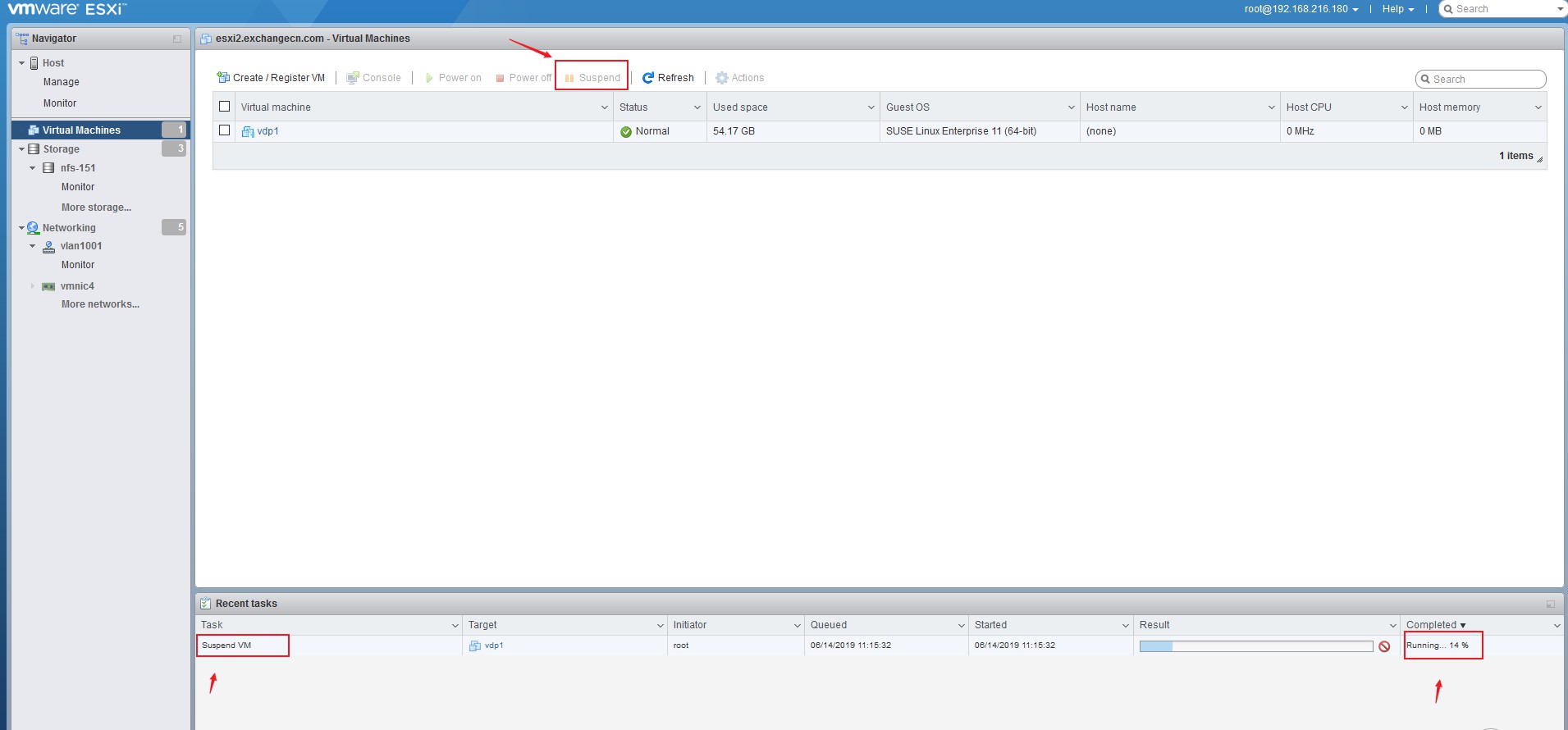Click Create / Register VM button

point(271,78)
